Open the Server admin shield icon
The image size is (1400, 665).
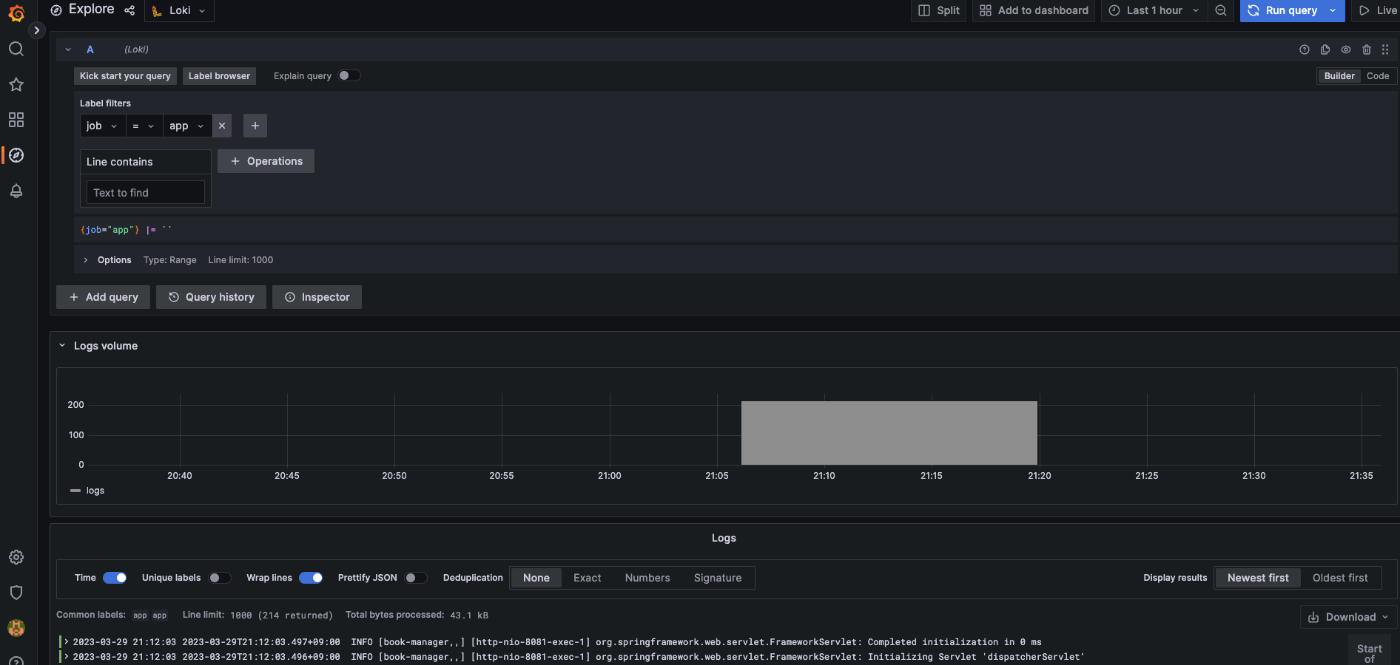coord(16,592)
